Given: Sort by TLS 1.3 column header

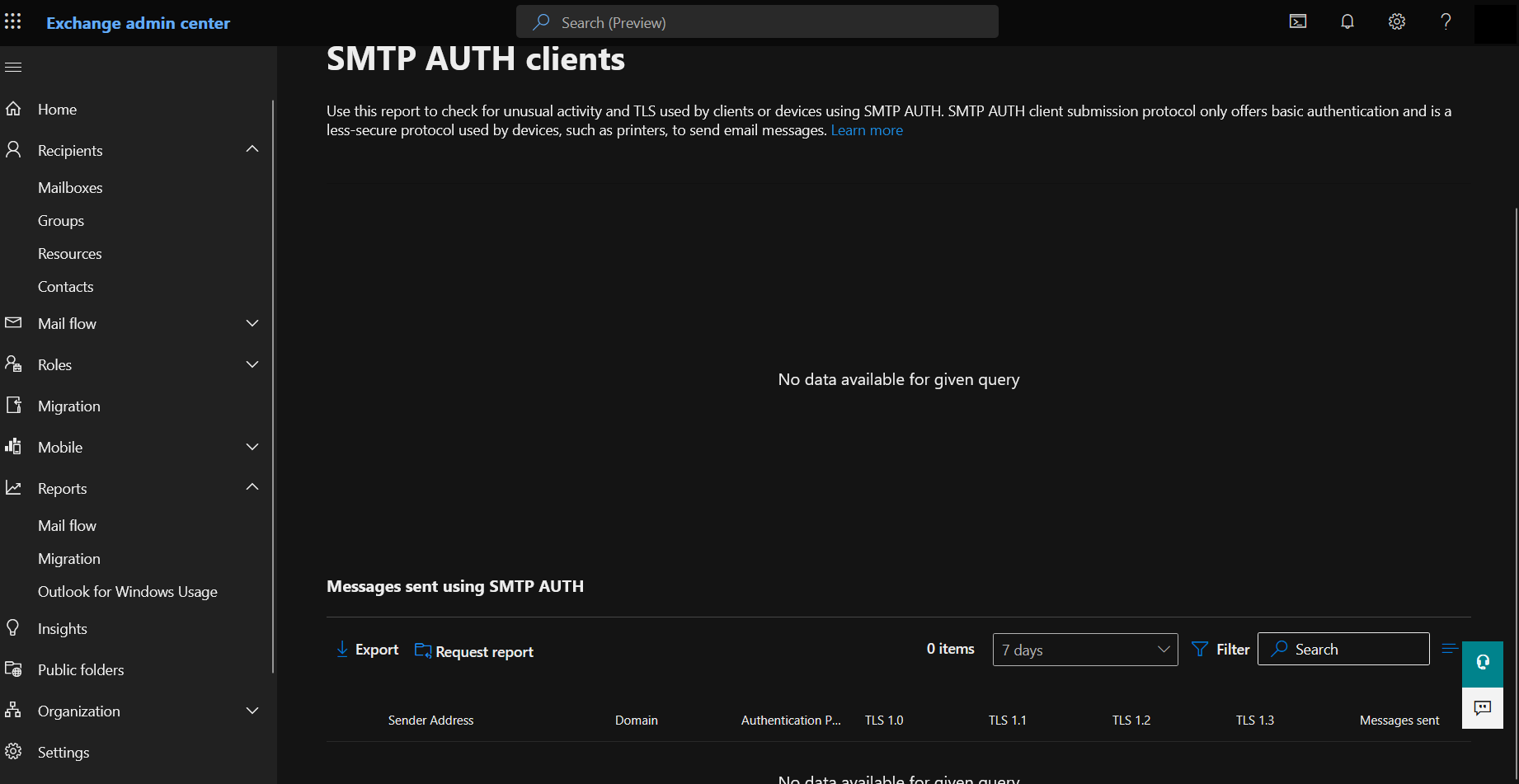Looking at the screenshot, I should coord(1255,721).
